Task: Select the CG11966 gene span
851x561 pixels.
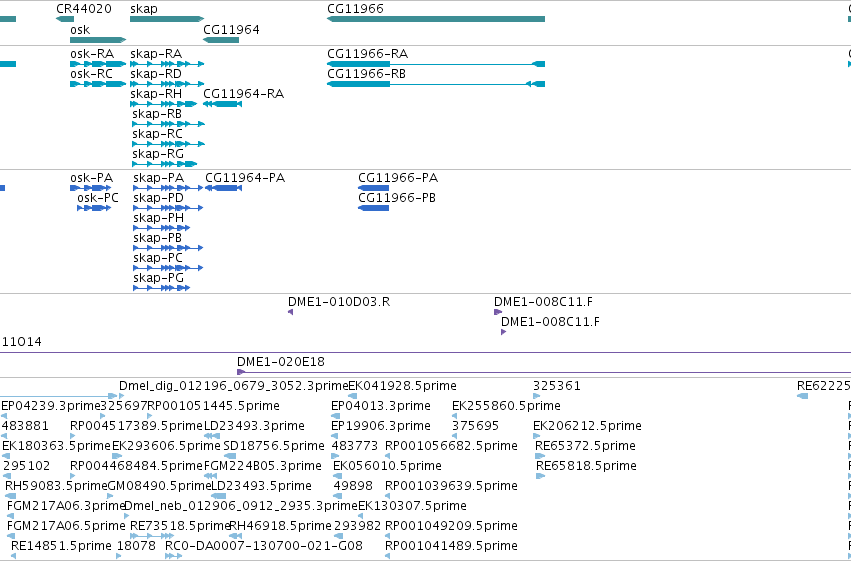Action: [x=436, y=19]
